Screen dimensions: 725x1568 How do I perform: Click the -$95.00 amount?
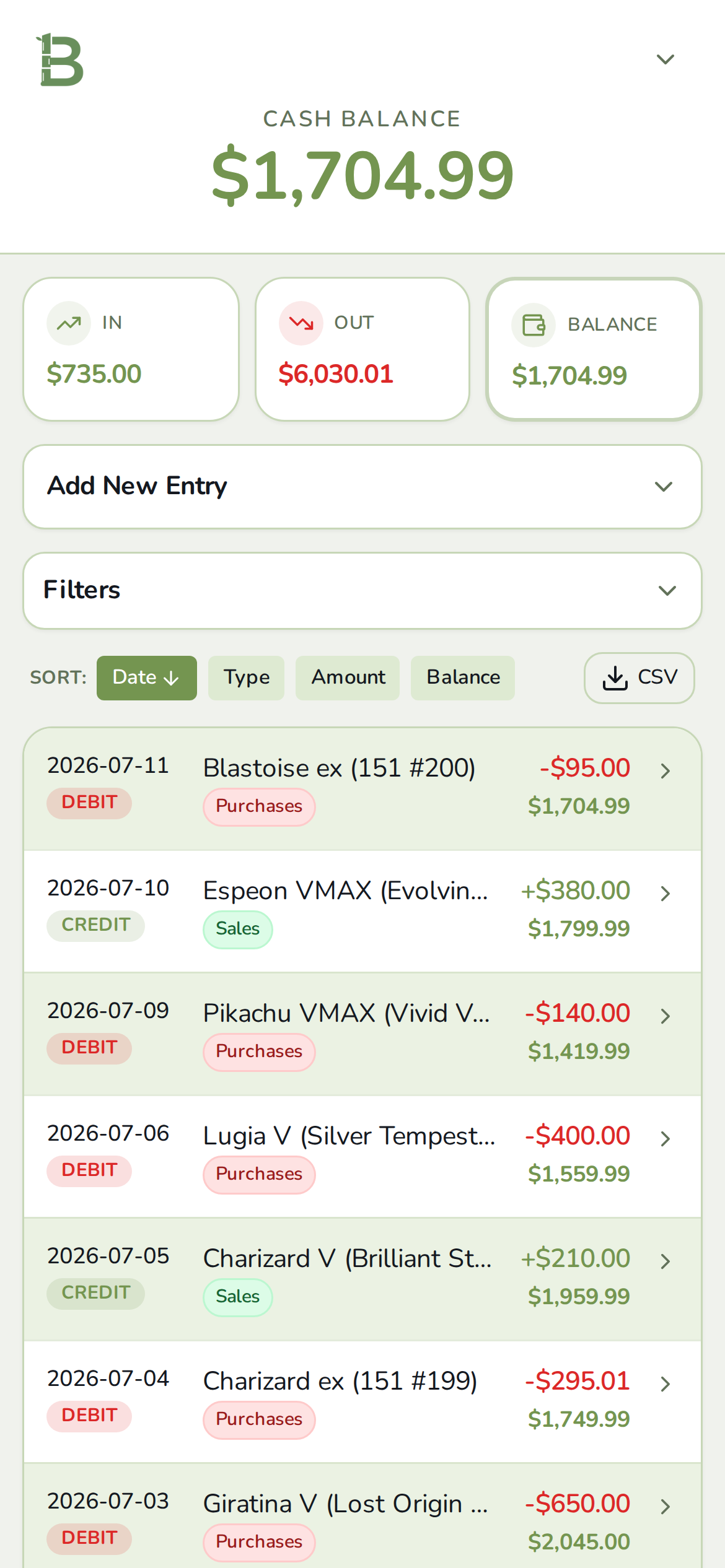point(585,768)
